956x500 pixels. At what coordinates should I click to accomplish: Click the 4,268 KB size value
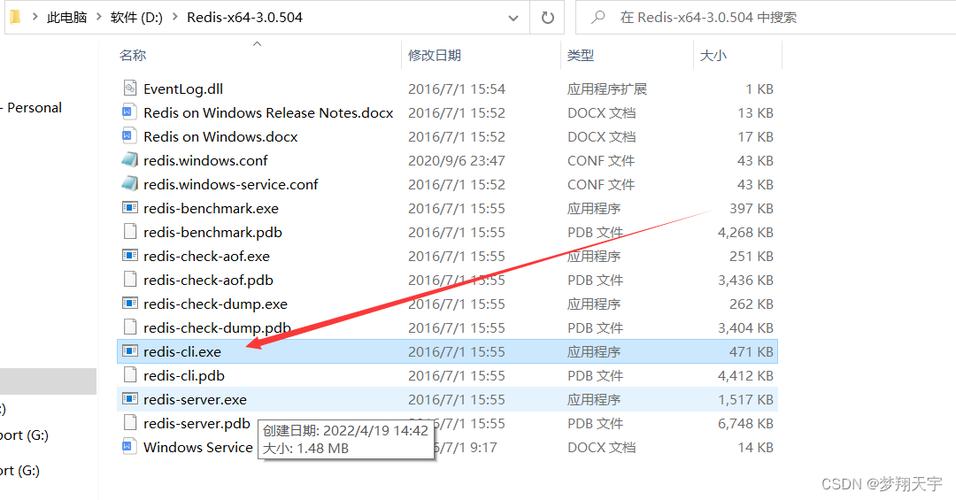pos(745,232)
